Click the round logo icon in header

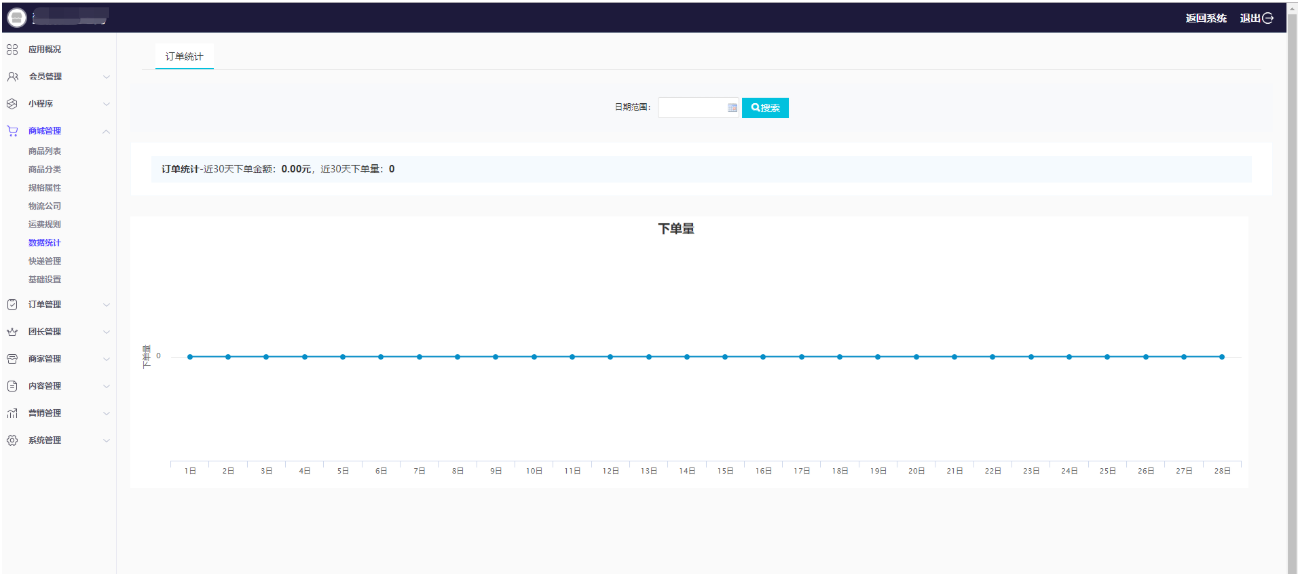point(16,17)
